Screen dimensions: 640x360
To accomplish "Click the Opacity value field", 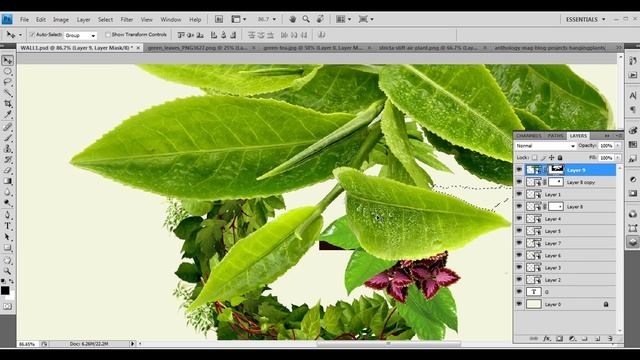I will tap(606, 146).
